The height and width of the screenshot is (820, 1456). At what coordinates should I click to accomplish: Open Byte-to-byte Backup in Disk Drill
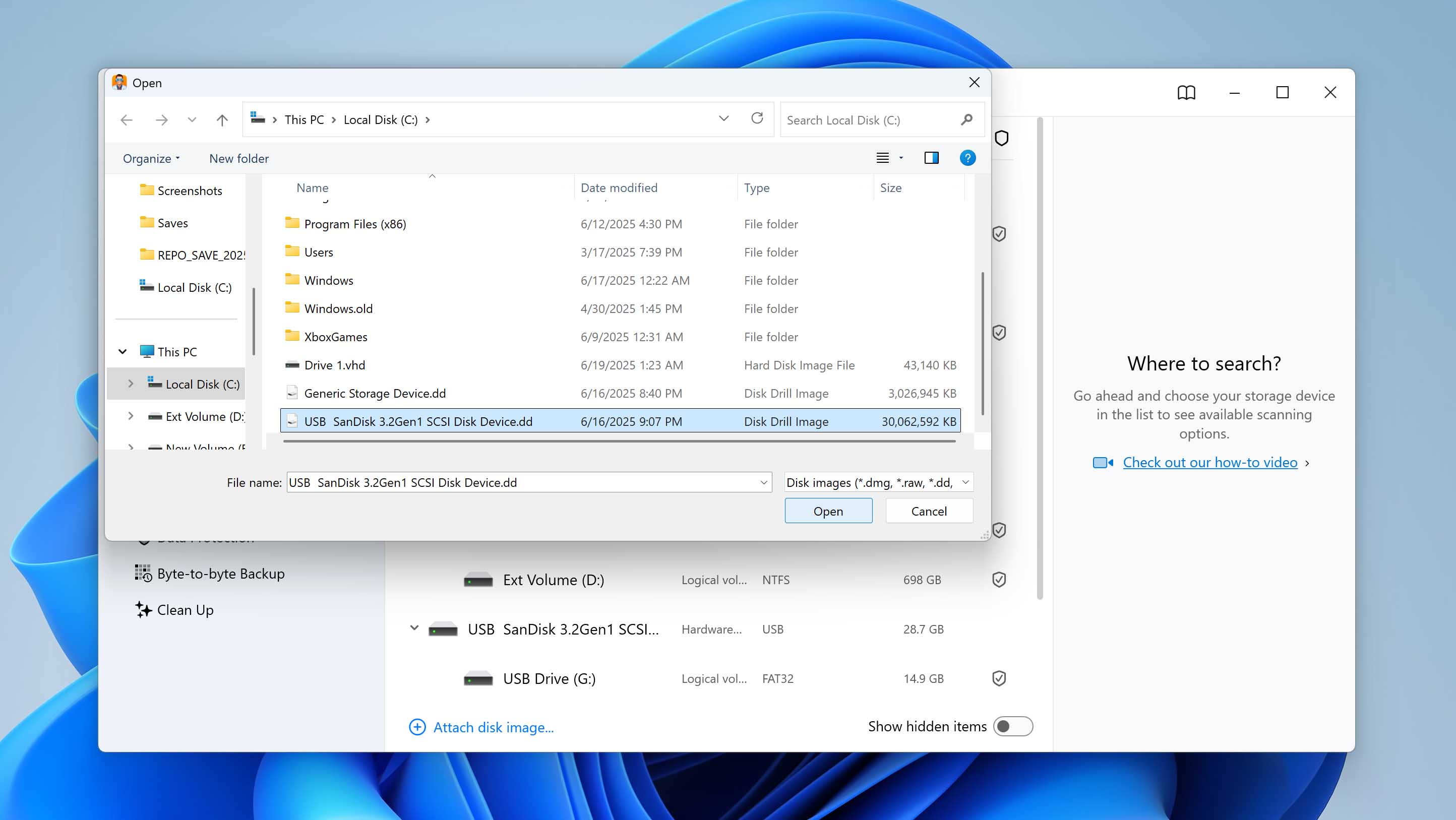210,574
